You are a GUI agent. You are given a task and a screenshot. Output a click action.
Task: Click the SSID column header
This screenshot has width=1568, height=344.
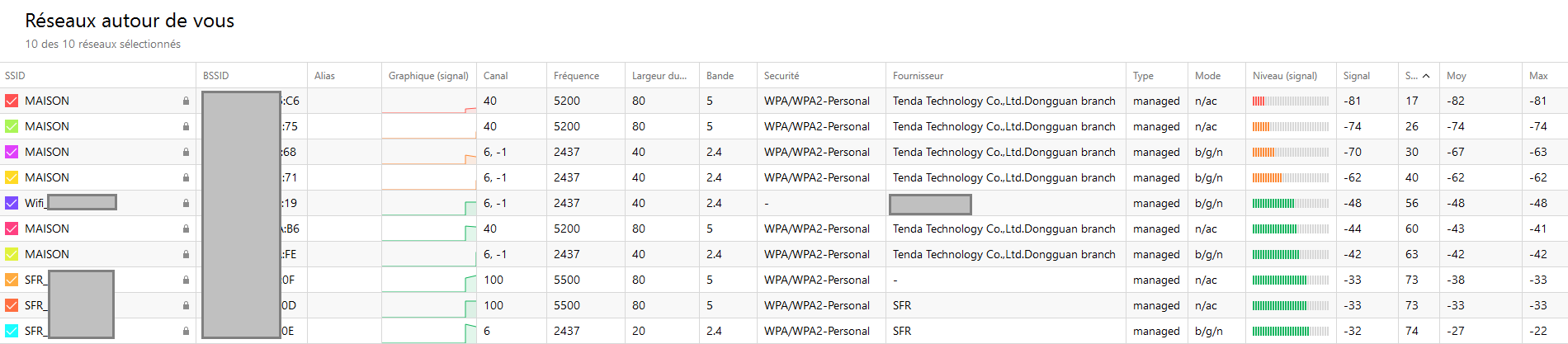pyautogui.click(x=15, y=76)
